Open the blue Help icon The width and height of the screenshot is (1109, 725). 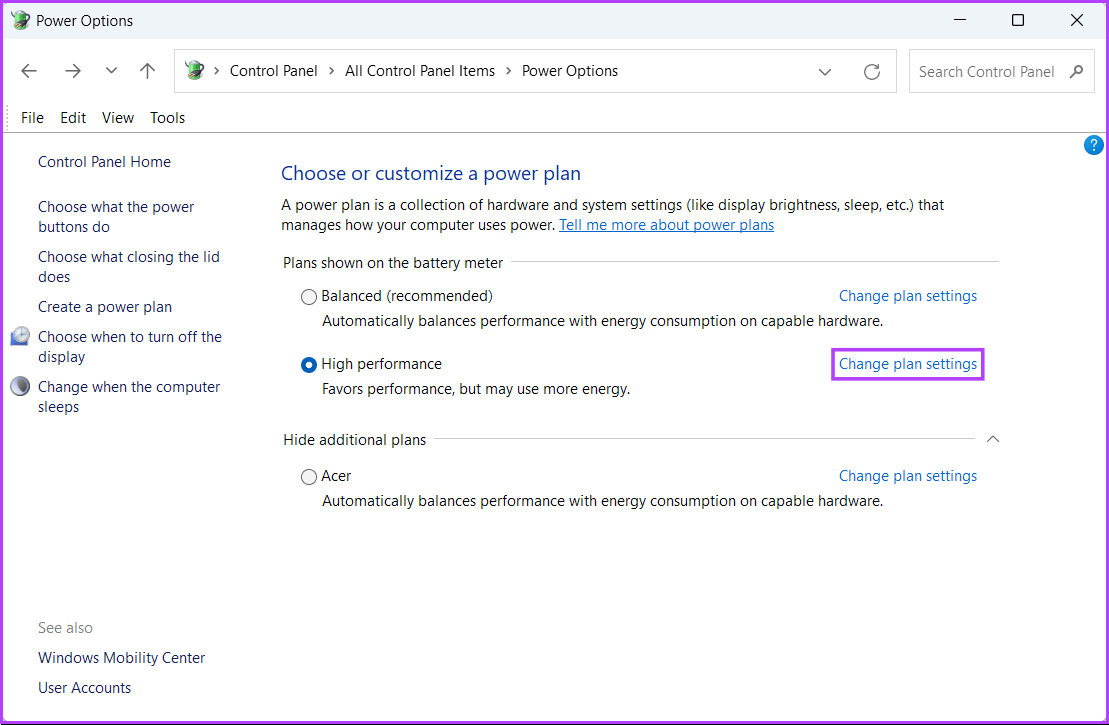[x=1093, y=145]
